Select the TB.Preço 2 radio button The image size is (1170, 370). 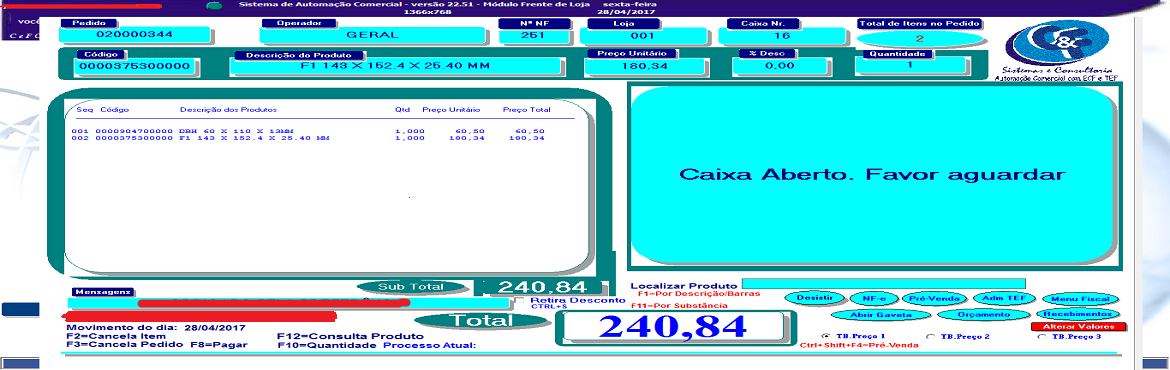929,336
